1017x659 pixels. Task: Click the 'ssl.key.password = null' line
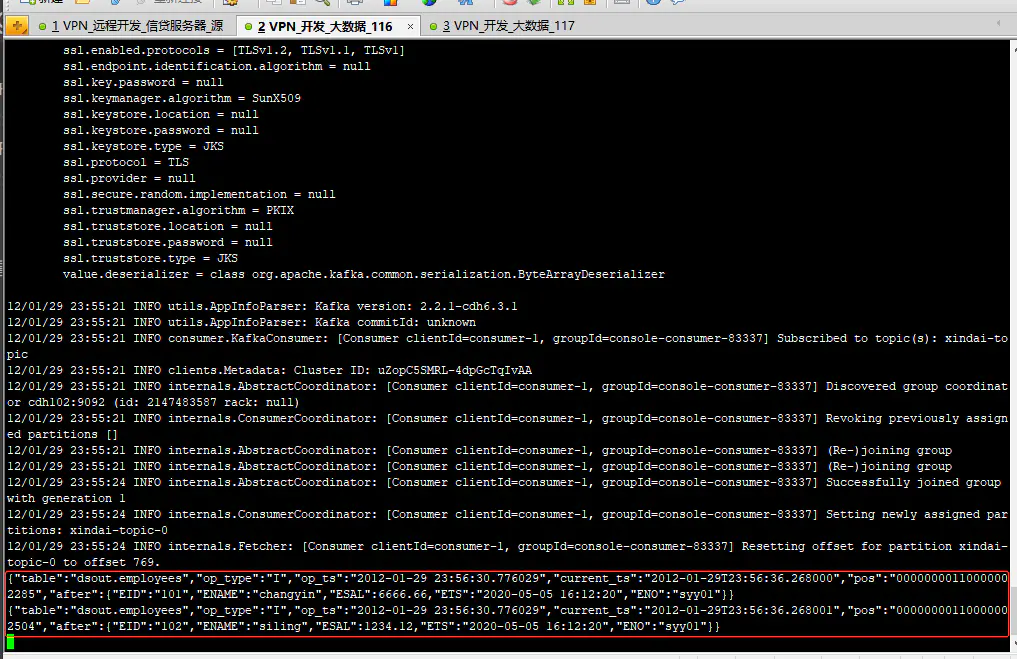tap(143, 82)
